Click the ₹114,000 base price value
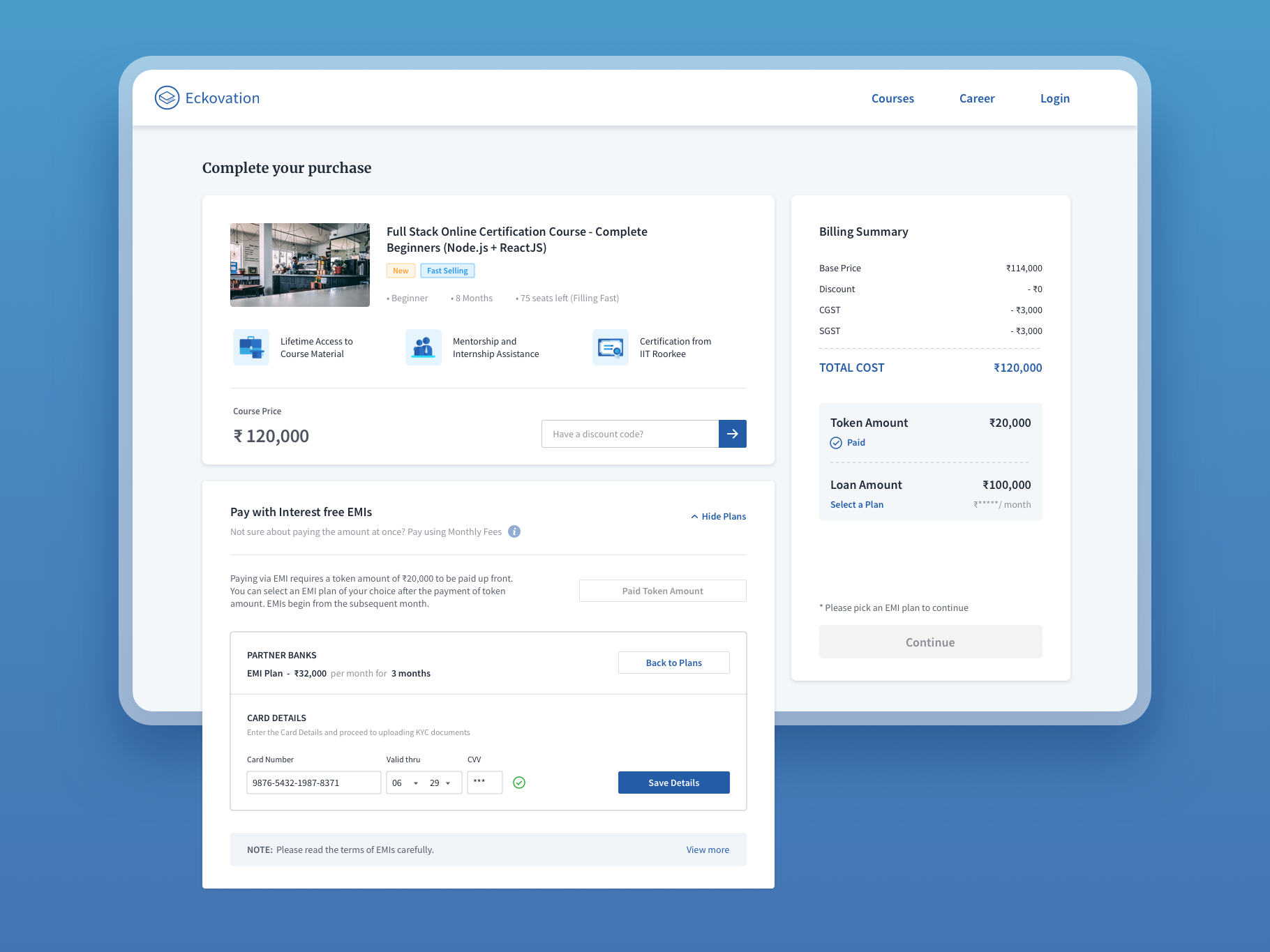Image resolution: width=1270 pixels, height=952 pixels. pos(1024,268)
